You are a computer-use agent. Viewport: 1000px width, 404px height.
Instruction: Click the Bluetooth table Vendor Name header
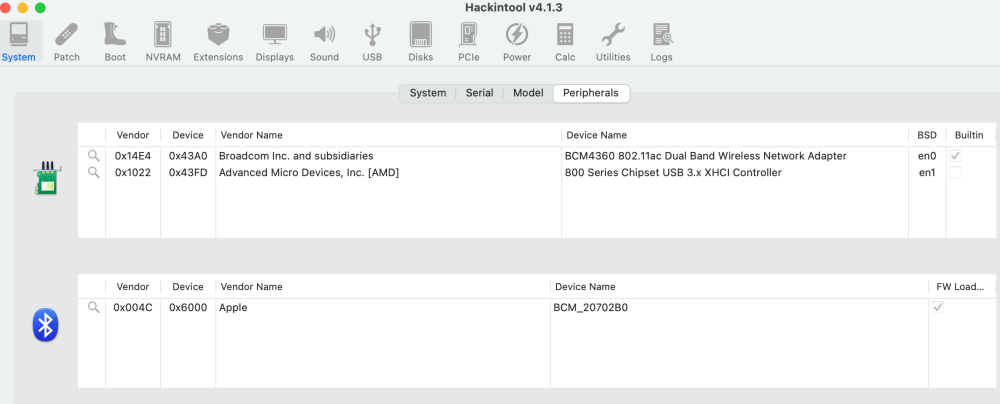[x=383, y=287]
